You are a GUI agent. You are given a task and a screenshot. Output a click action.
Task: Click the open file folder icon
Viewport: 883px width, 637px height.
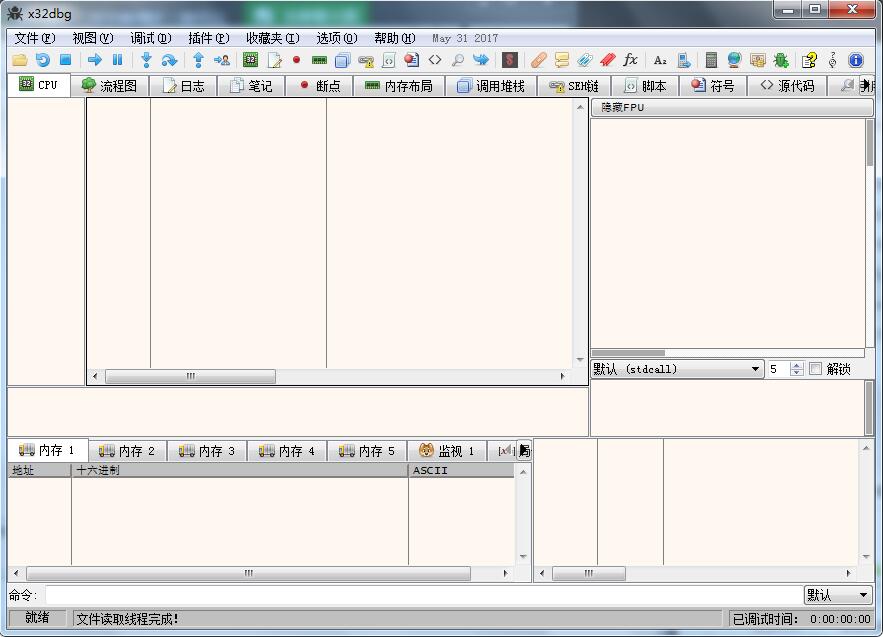click(20, 60)
